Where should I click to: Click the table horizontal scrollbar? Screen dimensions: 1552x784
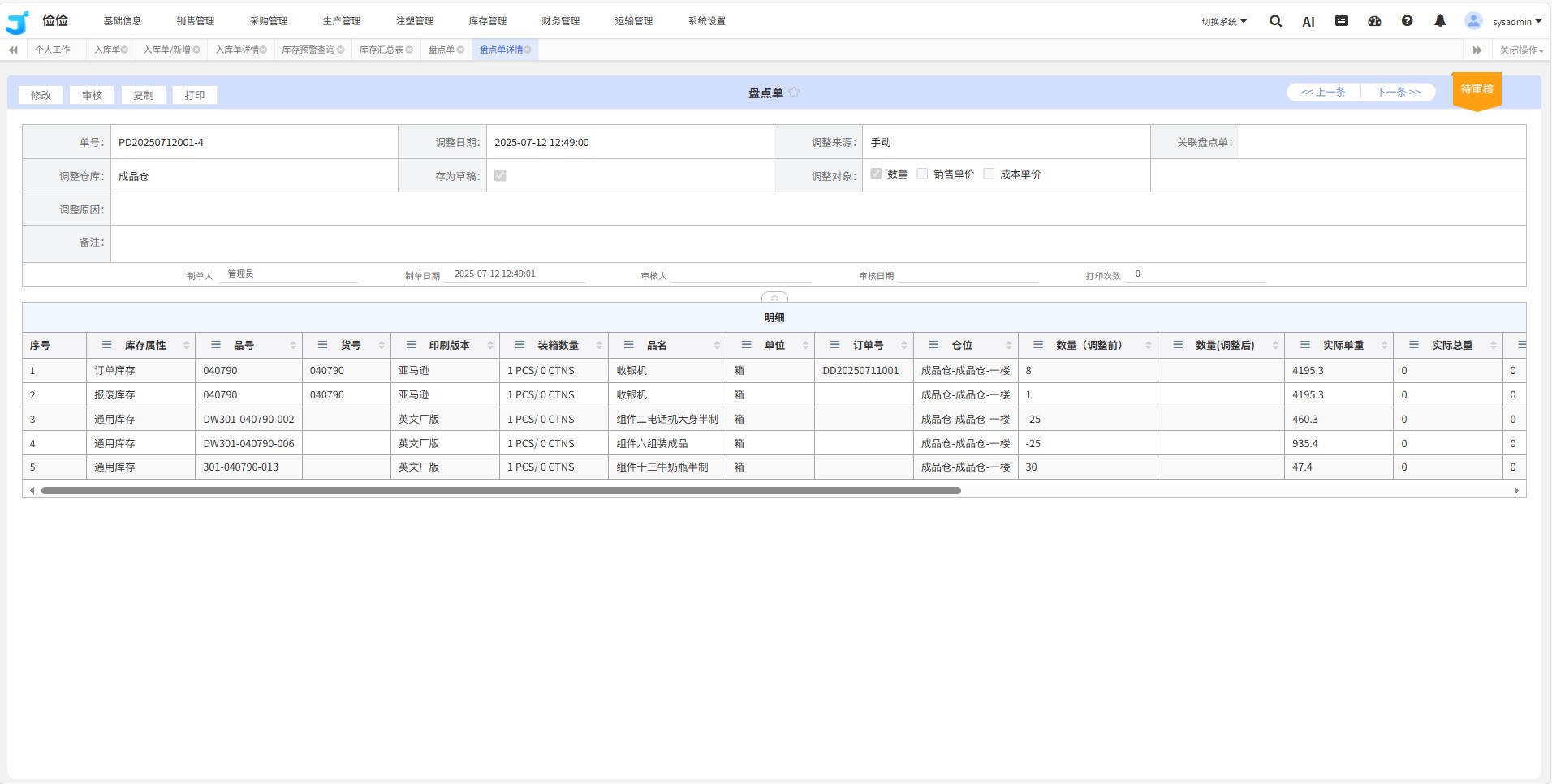501,490
